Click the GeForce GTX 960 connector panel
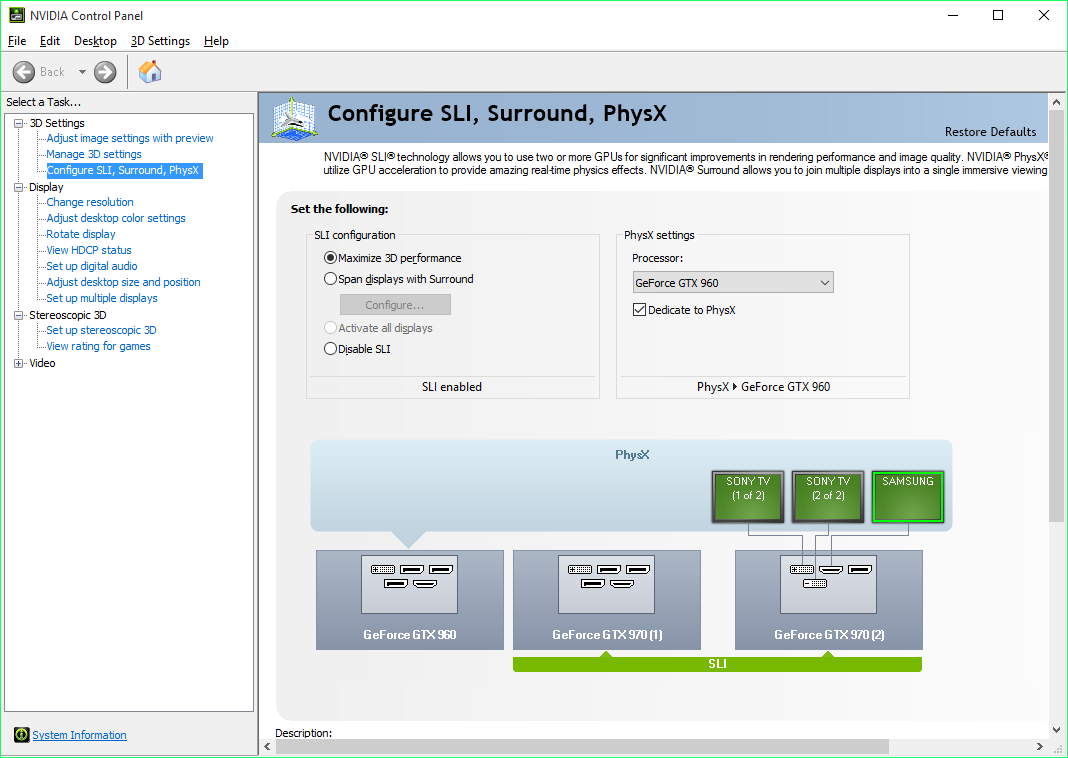 pos(409,584)
